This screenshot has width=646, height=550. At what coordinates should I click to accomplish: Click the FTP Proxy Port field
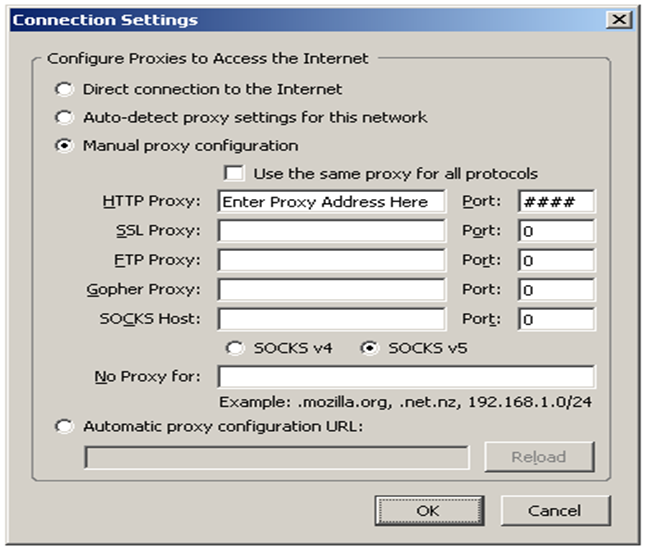pos(556,260)
